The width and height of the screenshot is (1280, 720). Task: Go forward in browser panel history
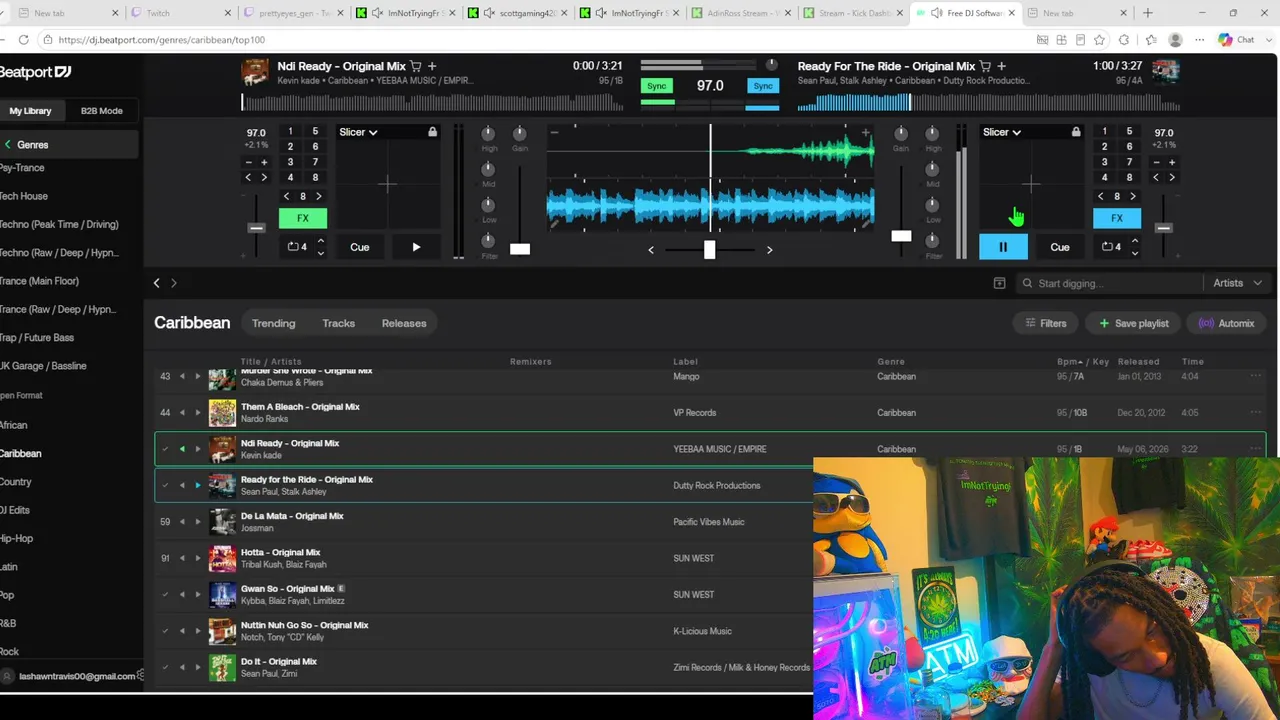[174, 283]
